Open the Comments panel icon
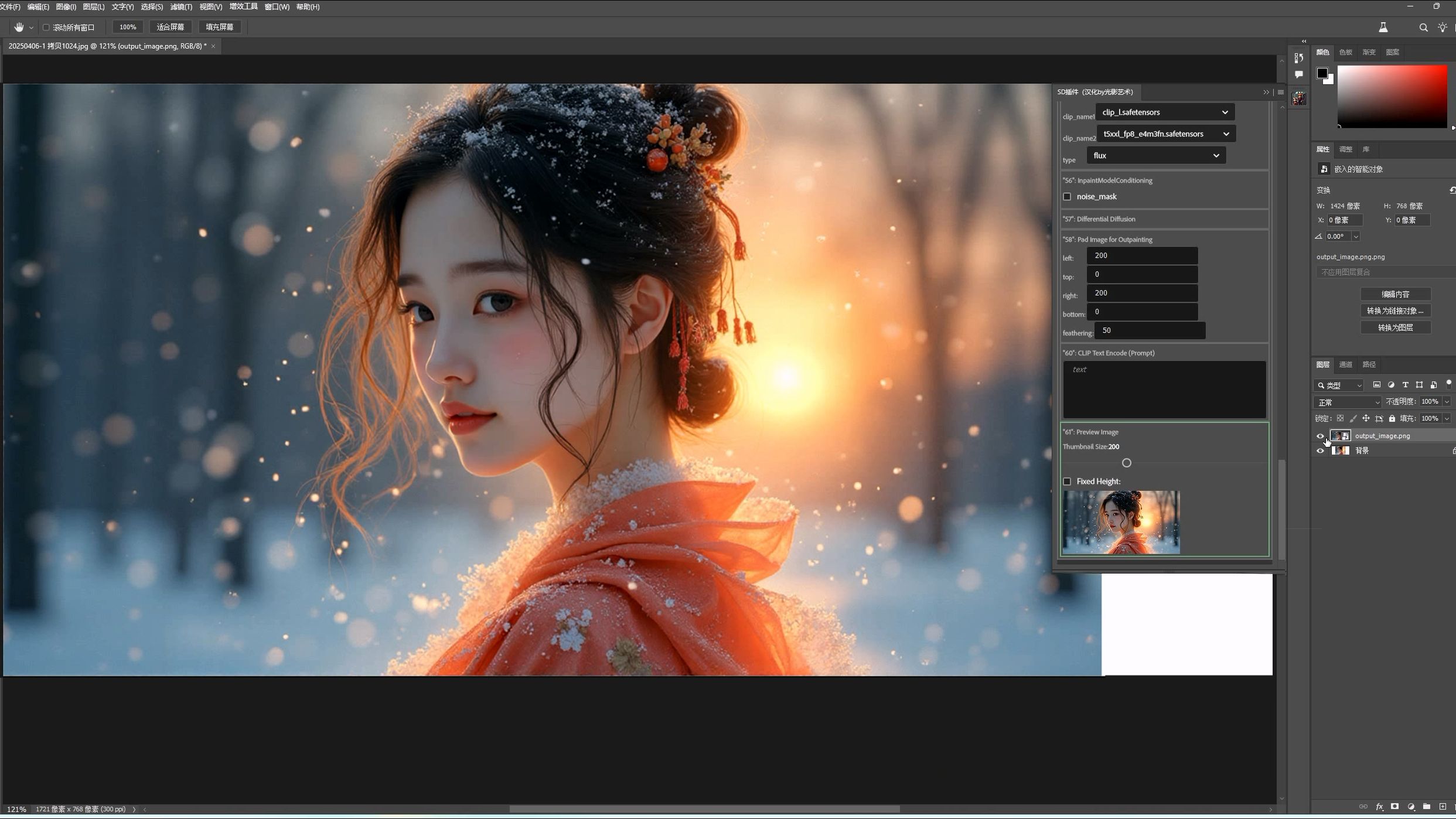The height and width of the screenshot is (819, 1456). 1299,74
